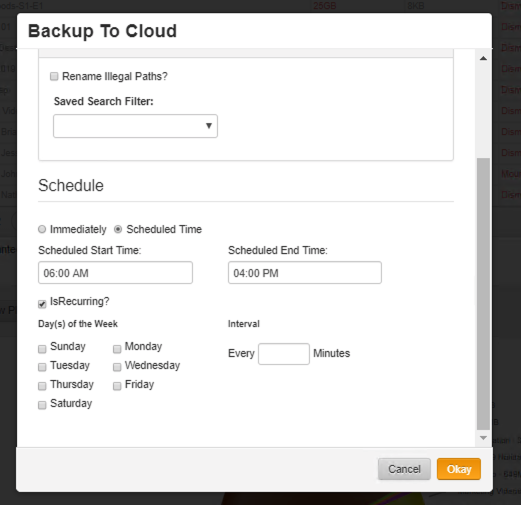Open the Saved Search Filter dropdown
521x505 pixels.
point(135,126)
